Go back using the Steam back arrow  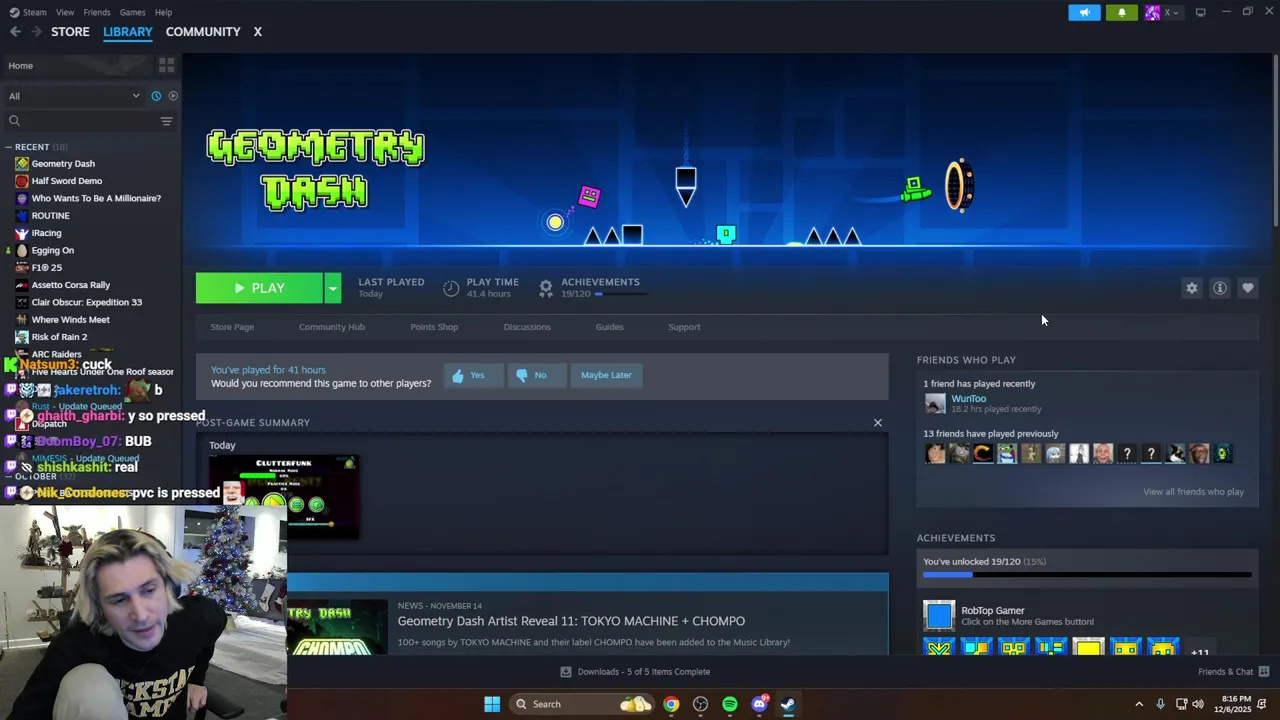click(15, 32)
